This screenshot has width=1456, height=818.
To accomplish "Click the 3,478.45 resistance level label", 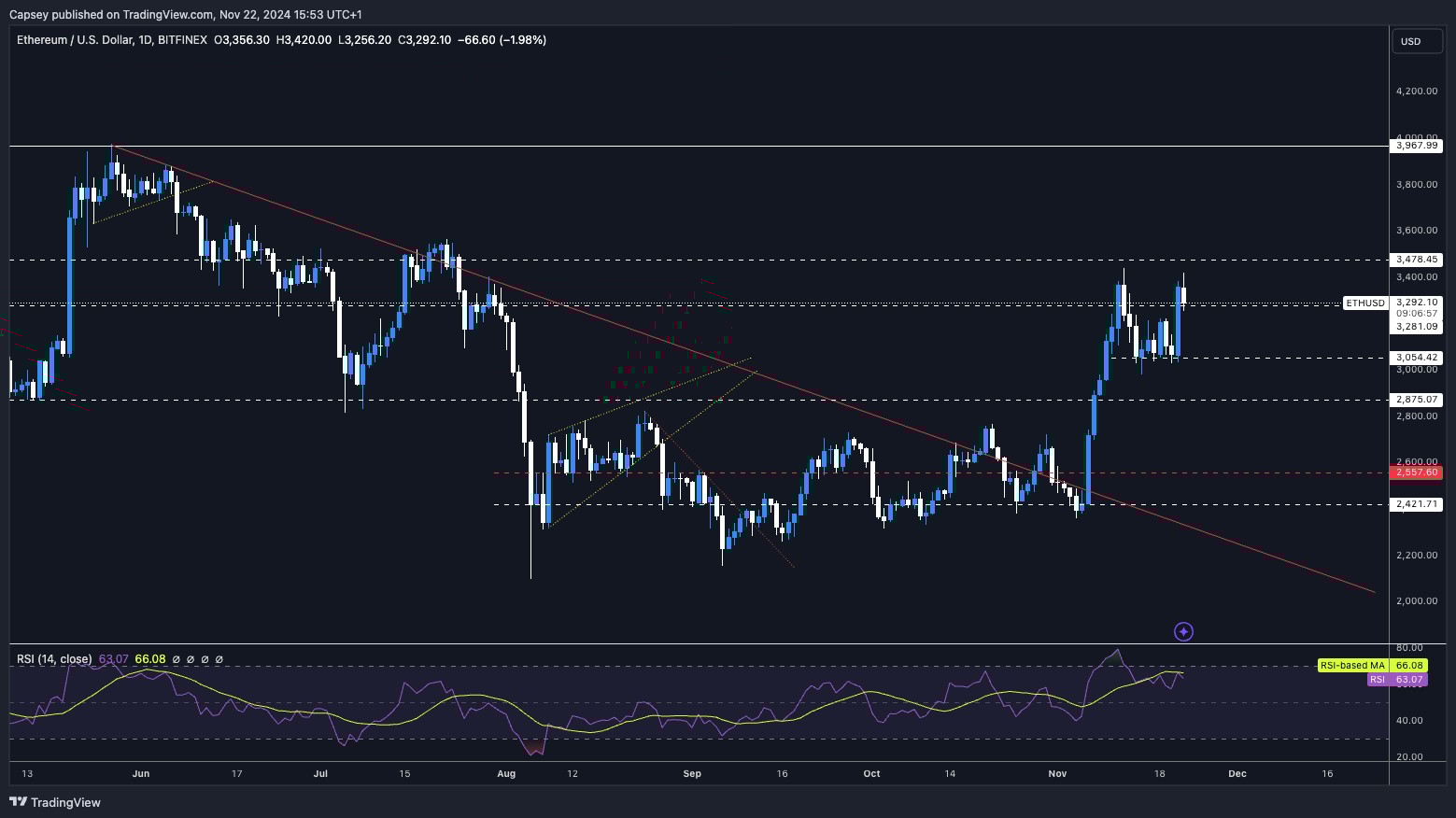I will 1418,260.
